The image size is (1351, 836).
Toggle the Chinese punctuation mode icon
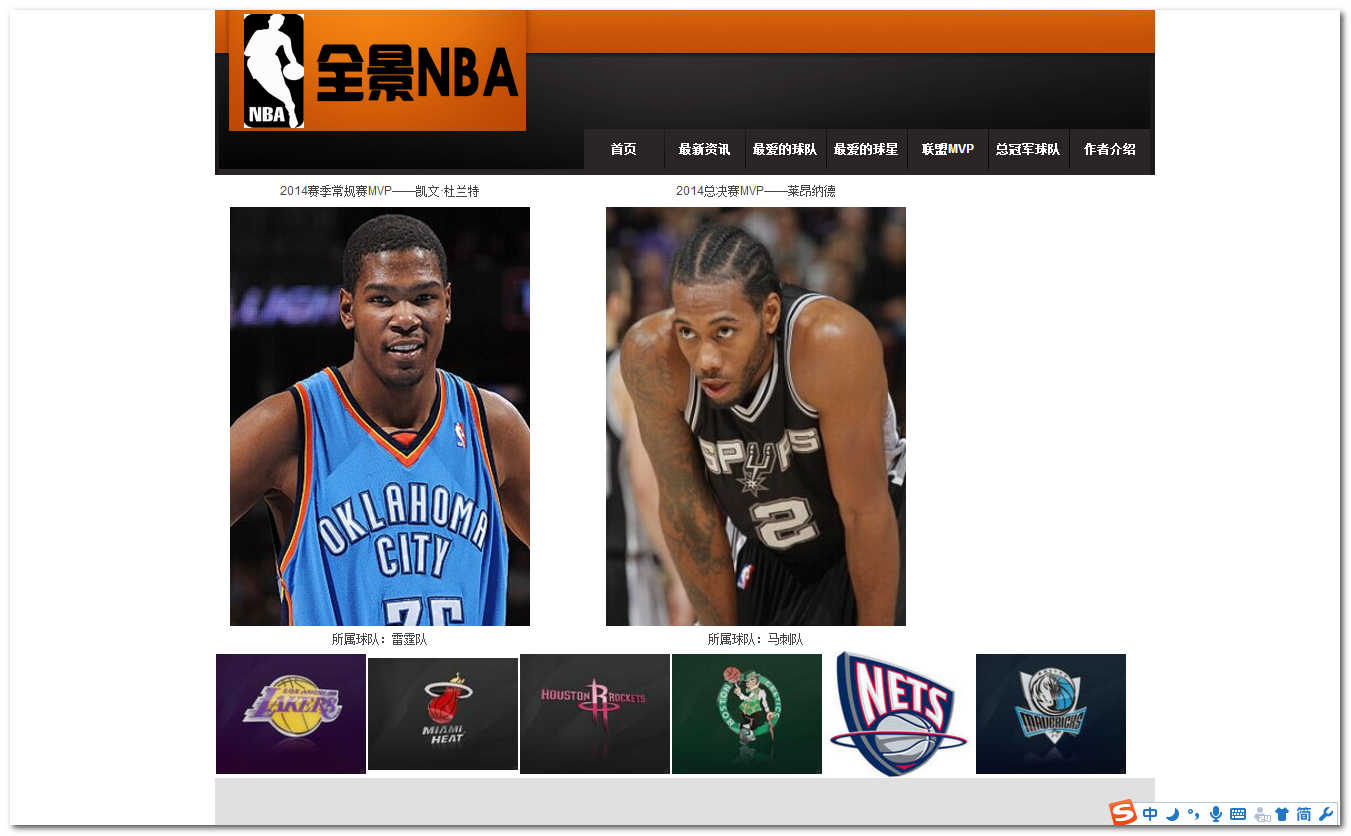1194,814
